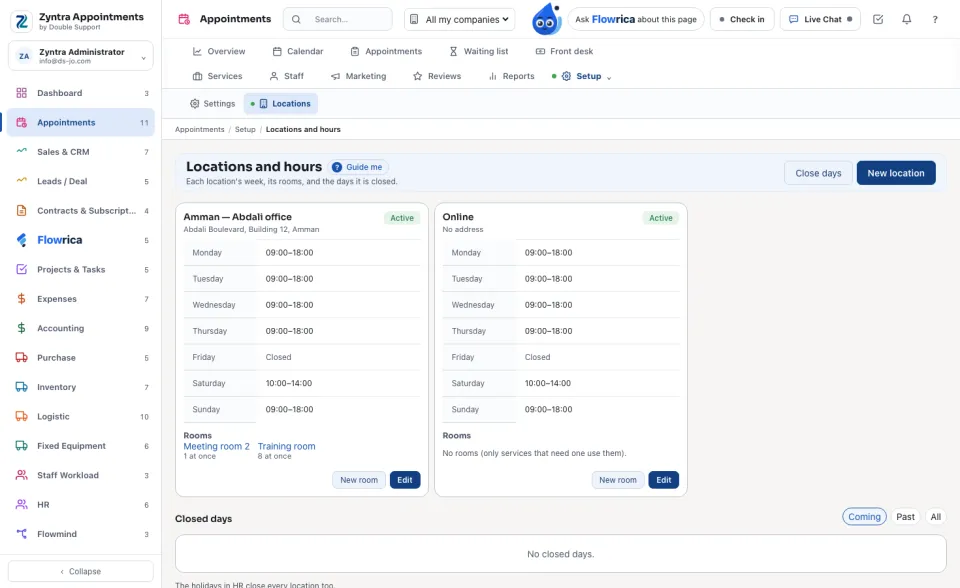Image resolution: width=960 pixels, height=588 pixels.
Task: Go to Expenses in sidebar
Action: [81, 299]
